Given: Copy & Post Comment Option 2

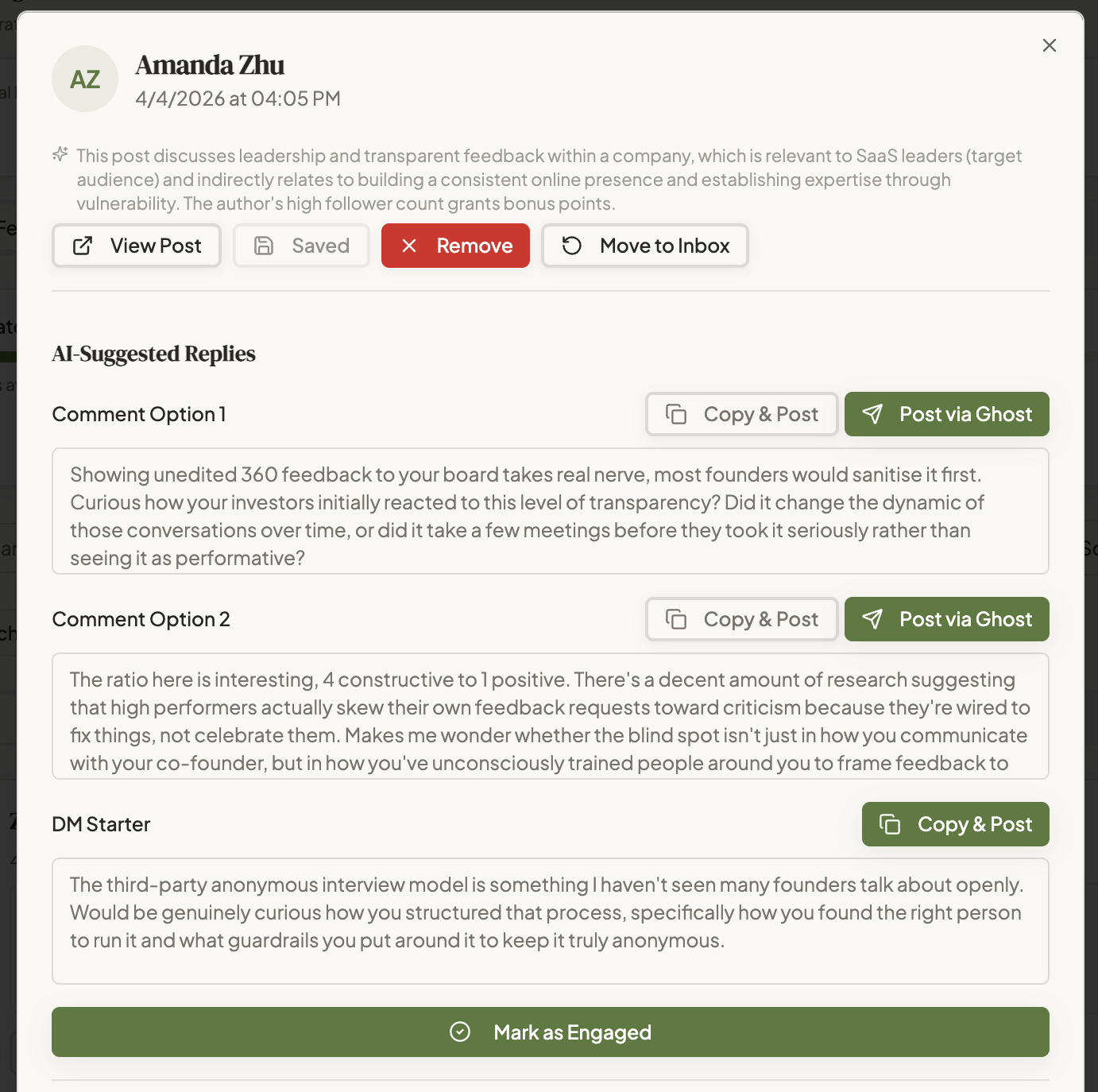Looking at the screenshot, I should point(741,619).
